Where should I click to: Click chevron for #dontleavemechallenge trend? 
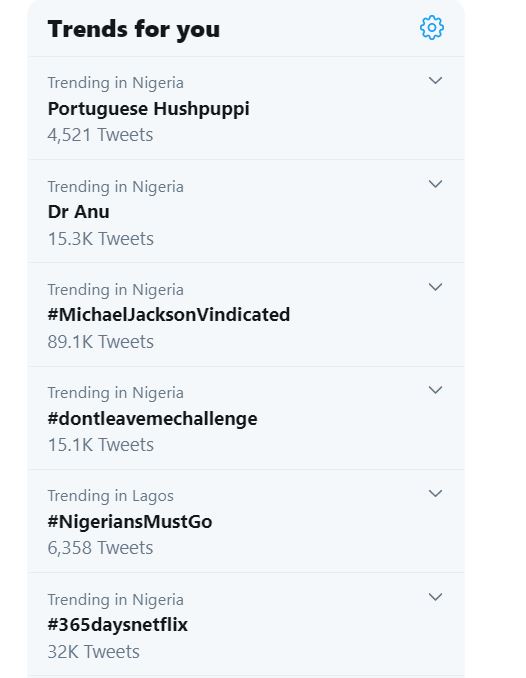435,390
